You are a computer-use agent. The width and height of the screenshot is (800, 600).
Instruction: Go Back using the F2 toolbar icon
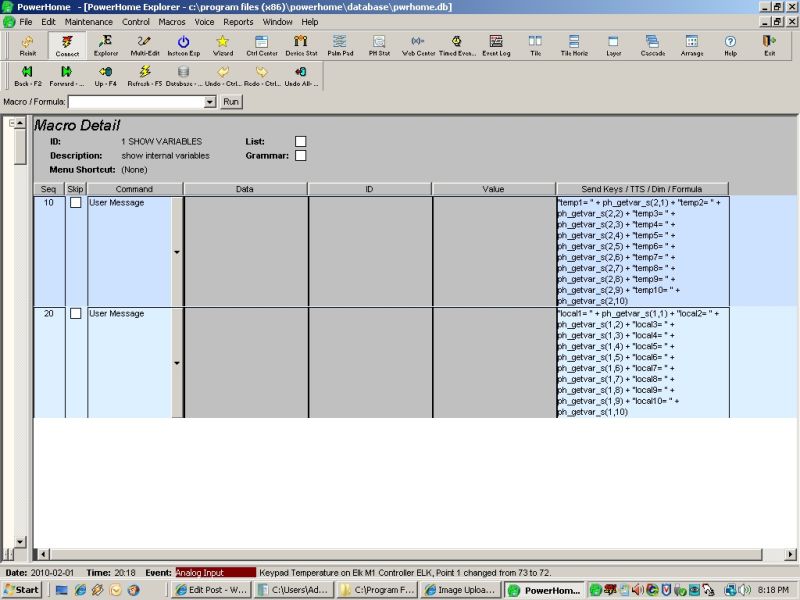[x=28, y=76]
